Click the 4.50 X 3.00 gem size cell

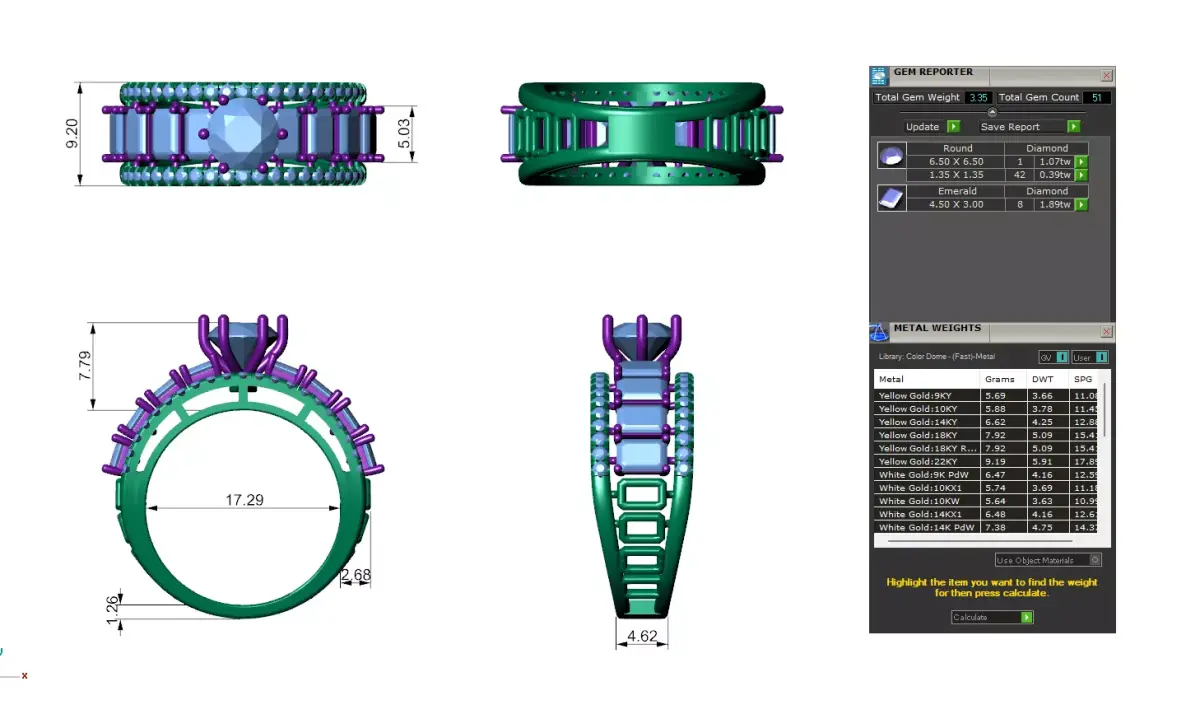tap(956, 204)
